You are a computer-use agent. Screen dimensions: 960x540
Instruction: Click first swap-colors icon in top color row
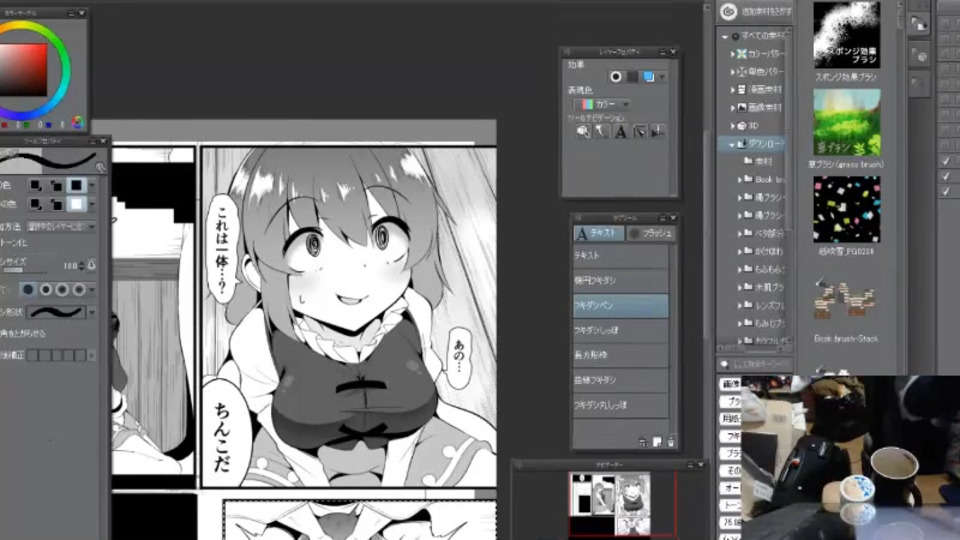pyautogui.click(x=36, y=185)
